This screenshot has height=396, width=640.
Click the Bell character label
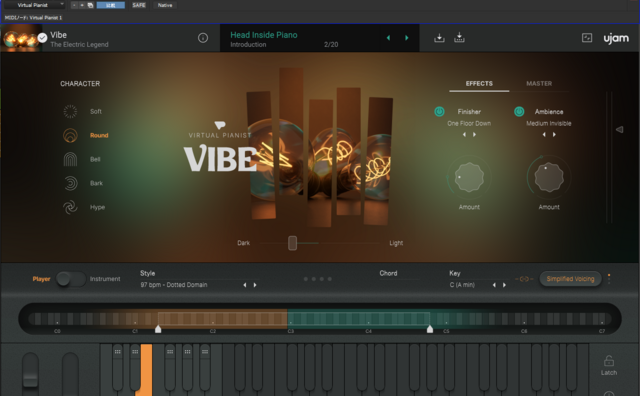point(95,159)
